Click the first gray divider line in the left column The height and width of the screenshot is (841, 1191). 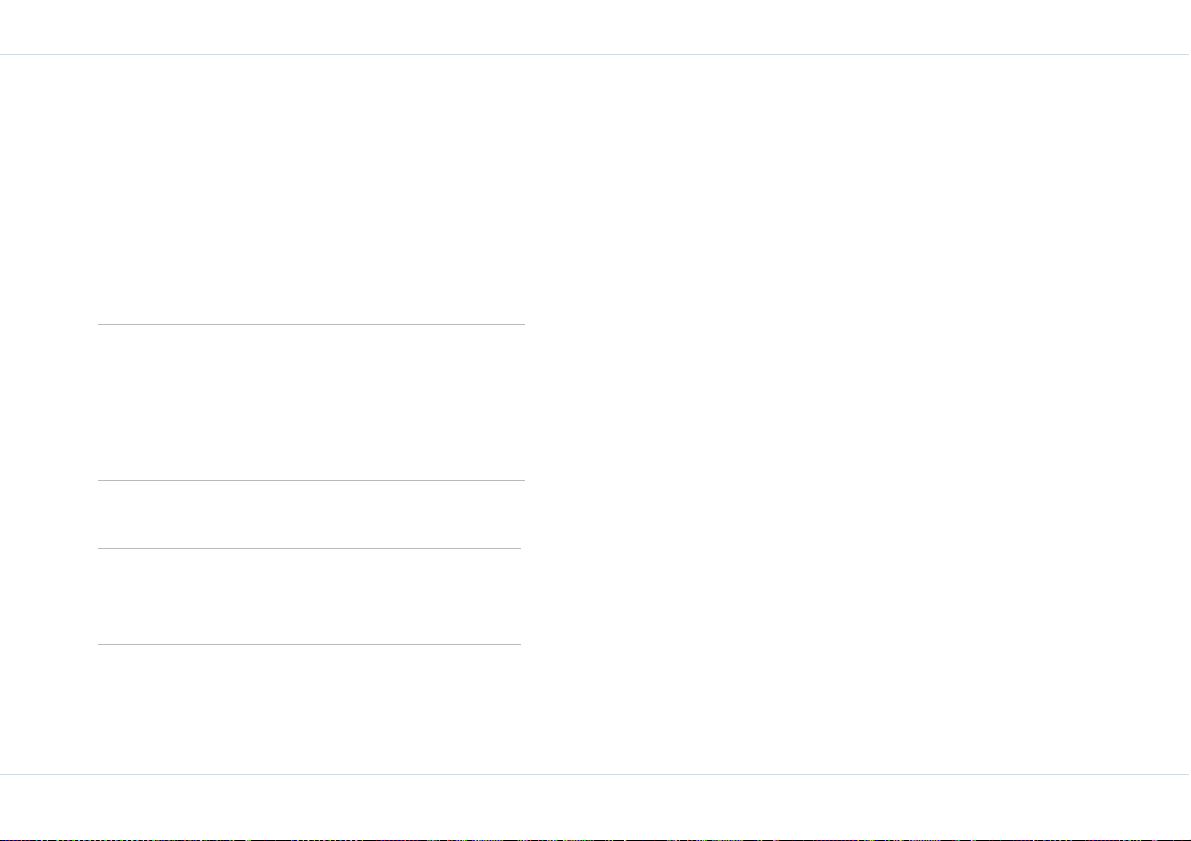pos(311,324)
